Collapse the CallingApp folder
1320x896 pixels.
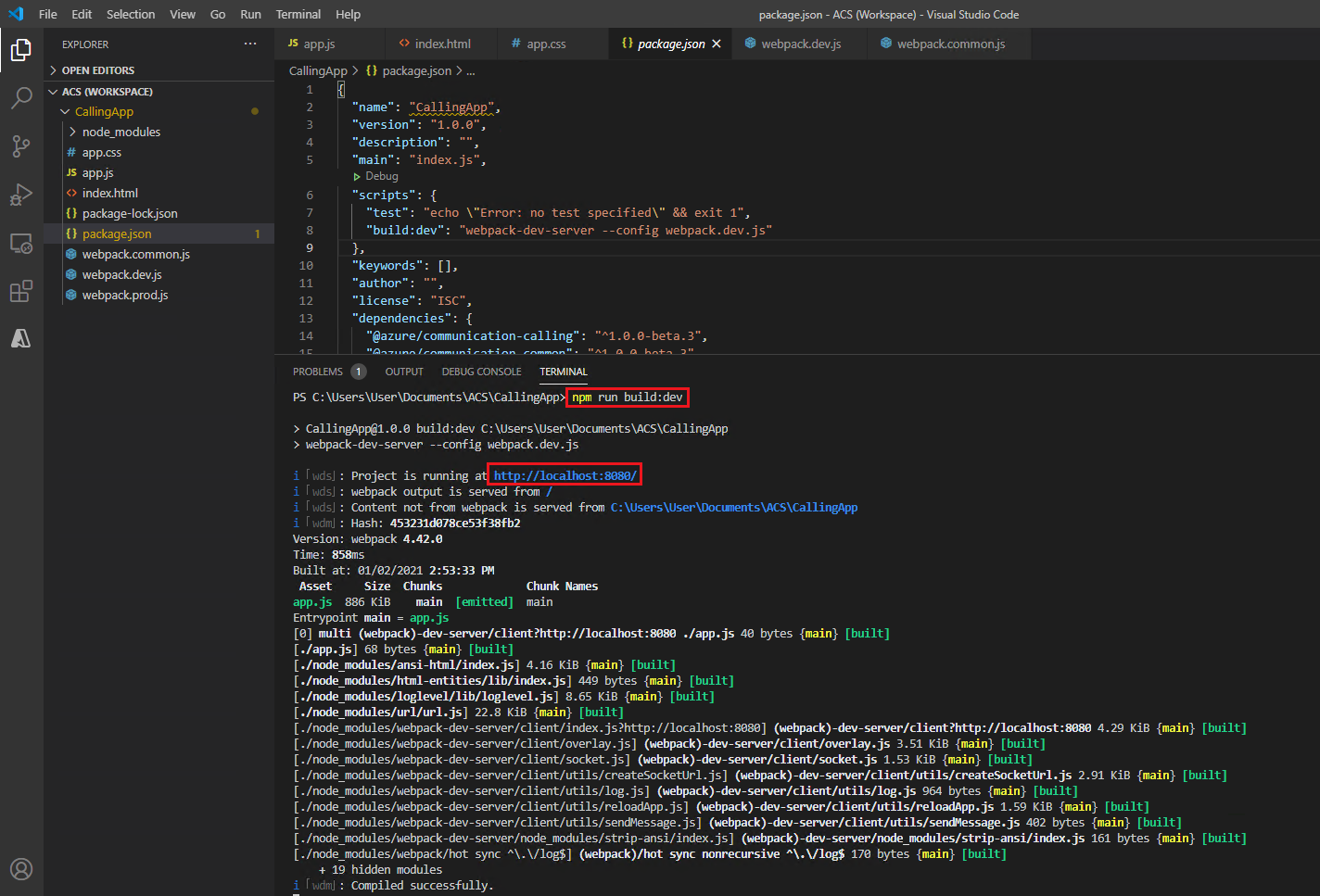tap(104, 111)
